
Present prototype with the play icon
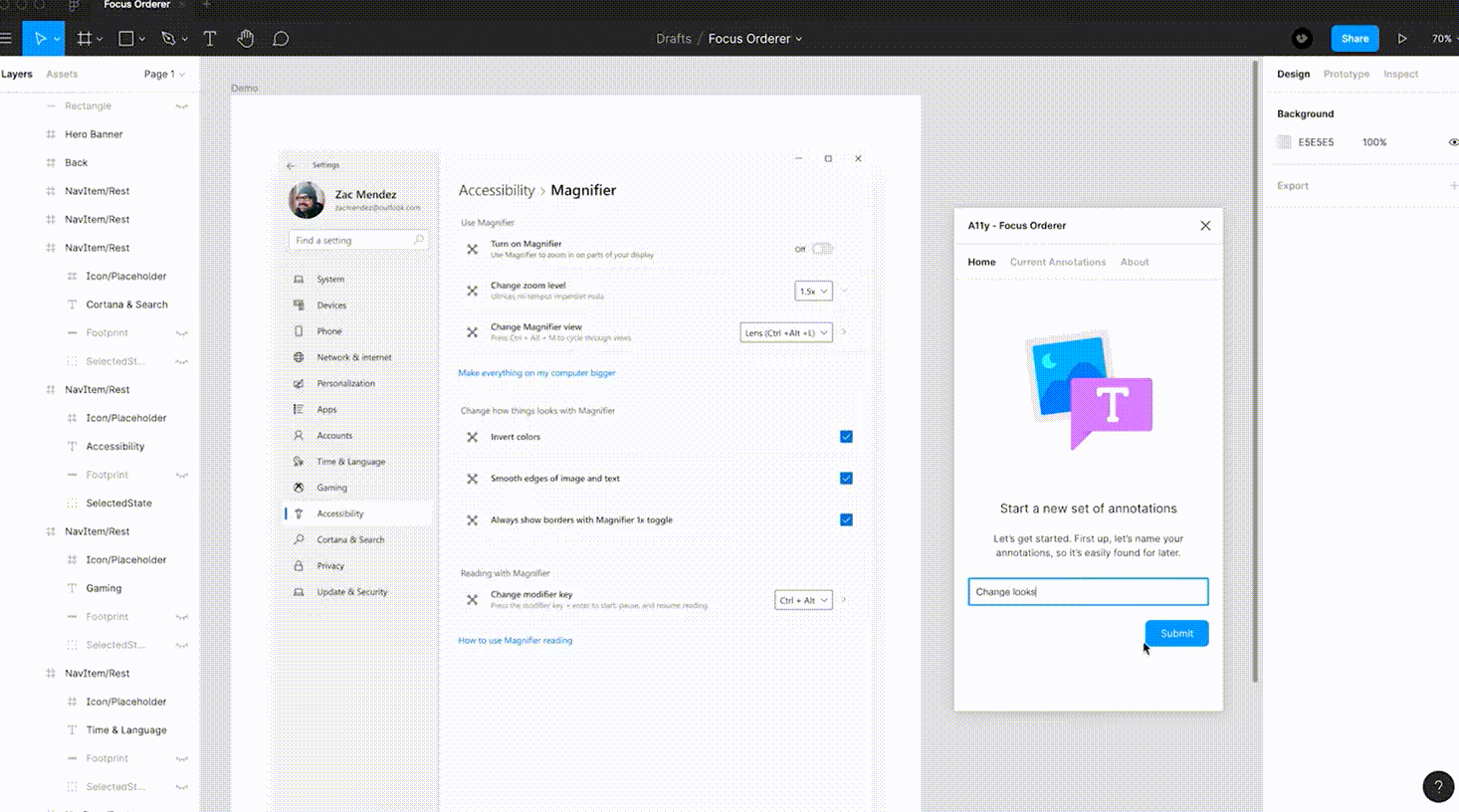1402,39
